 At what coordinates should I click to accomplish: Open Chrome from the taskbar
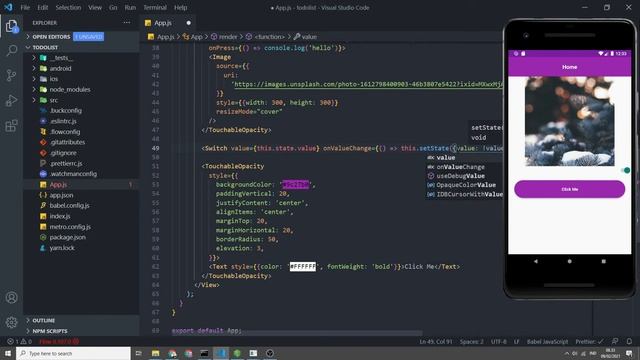tap(172, 353)
